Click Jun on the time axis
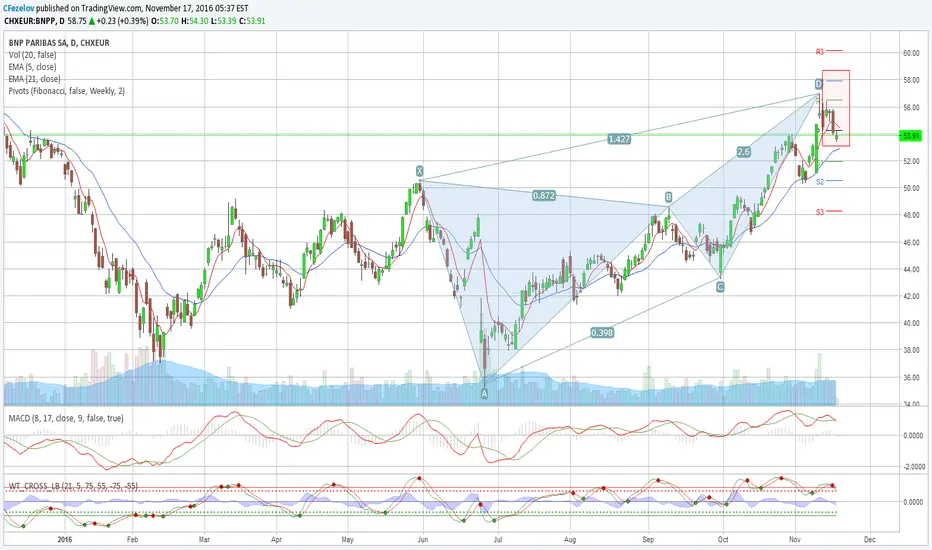The height and width of the screenshot is (550, 932). 423,540
